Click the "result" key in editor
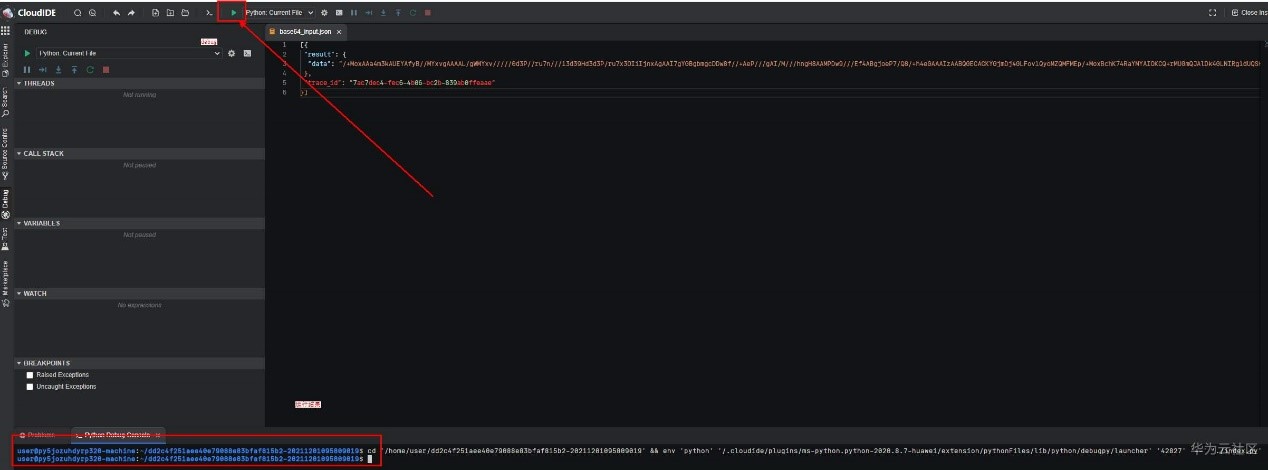 [x=321, y=52]
